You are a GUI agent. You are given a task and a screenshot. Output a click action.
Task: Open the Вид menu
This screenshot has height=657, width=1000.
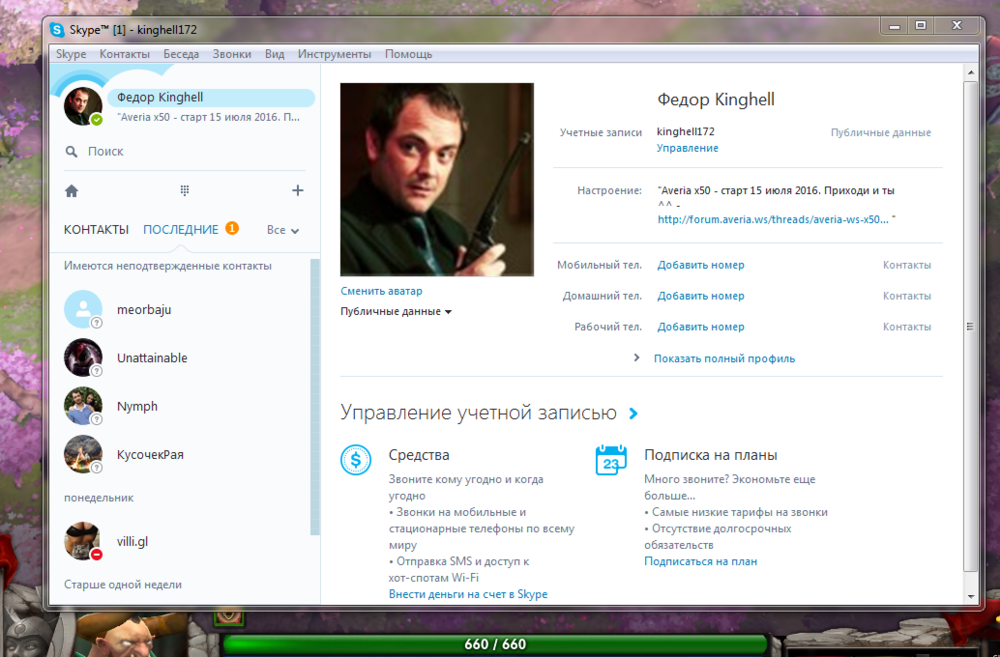click(x=274, y=53)
